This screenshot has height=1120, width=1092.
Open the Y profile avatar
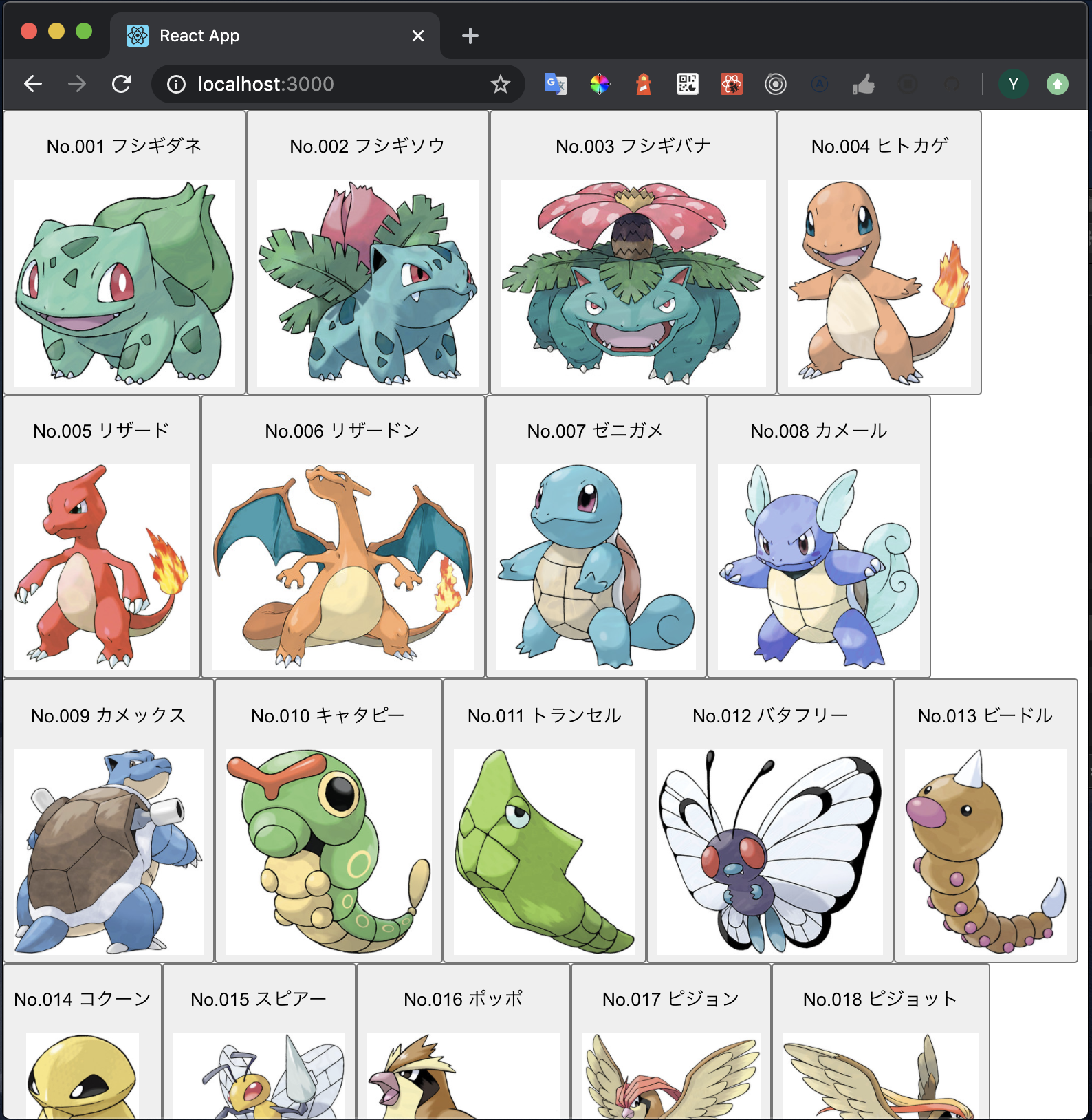click(1013, 84)
